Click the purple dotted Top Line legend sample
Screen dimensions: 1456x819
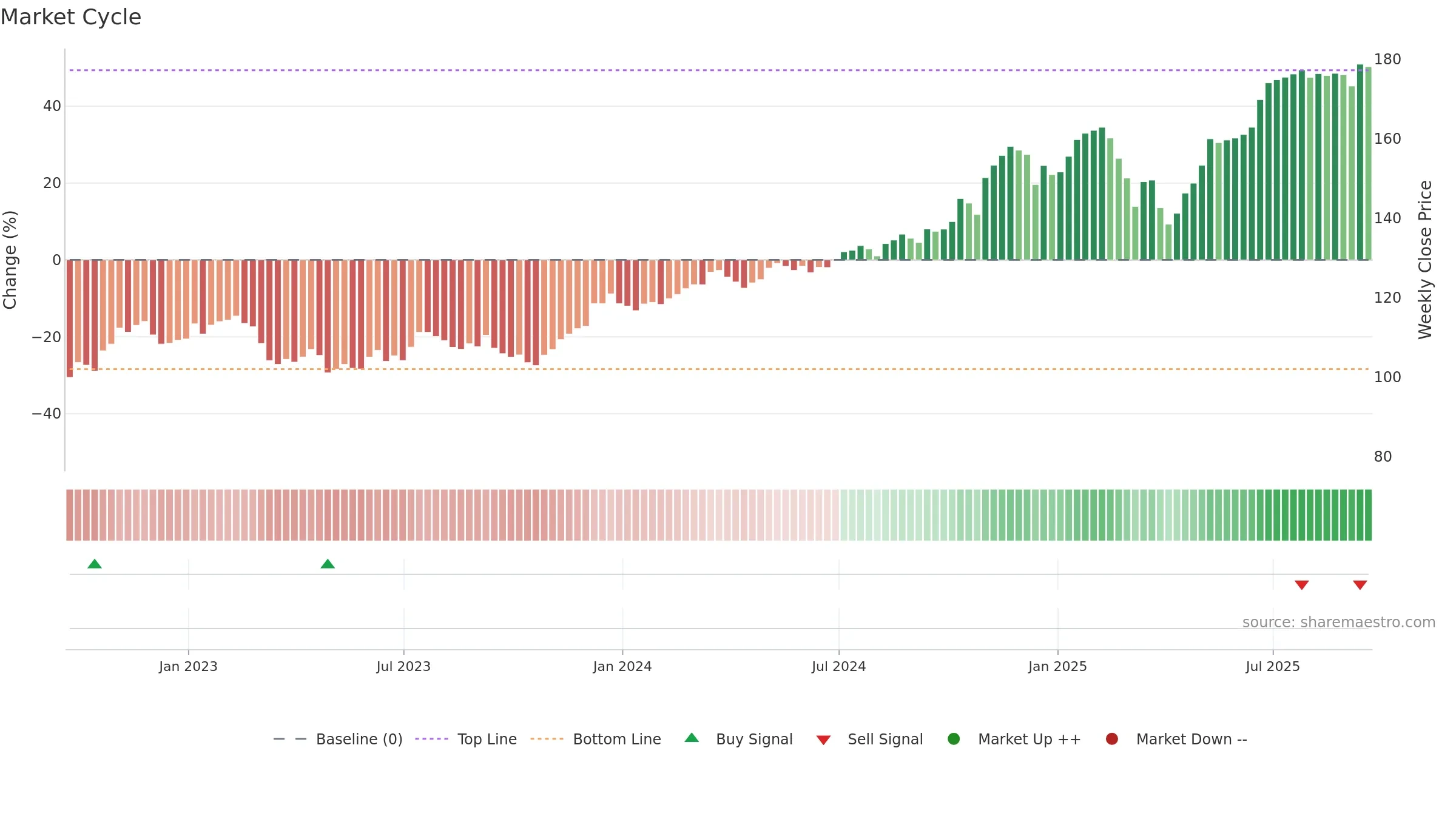[x=431, y=739]
